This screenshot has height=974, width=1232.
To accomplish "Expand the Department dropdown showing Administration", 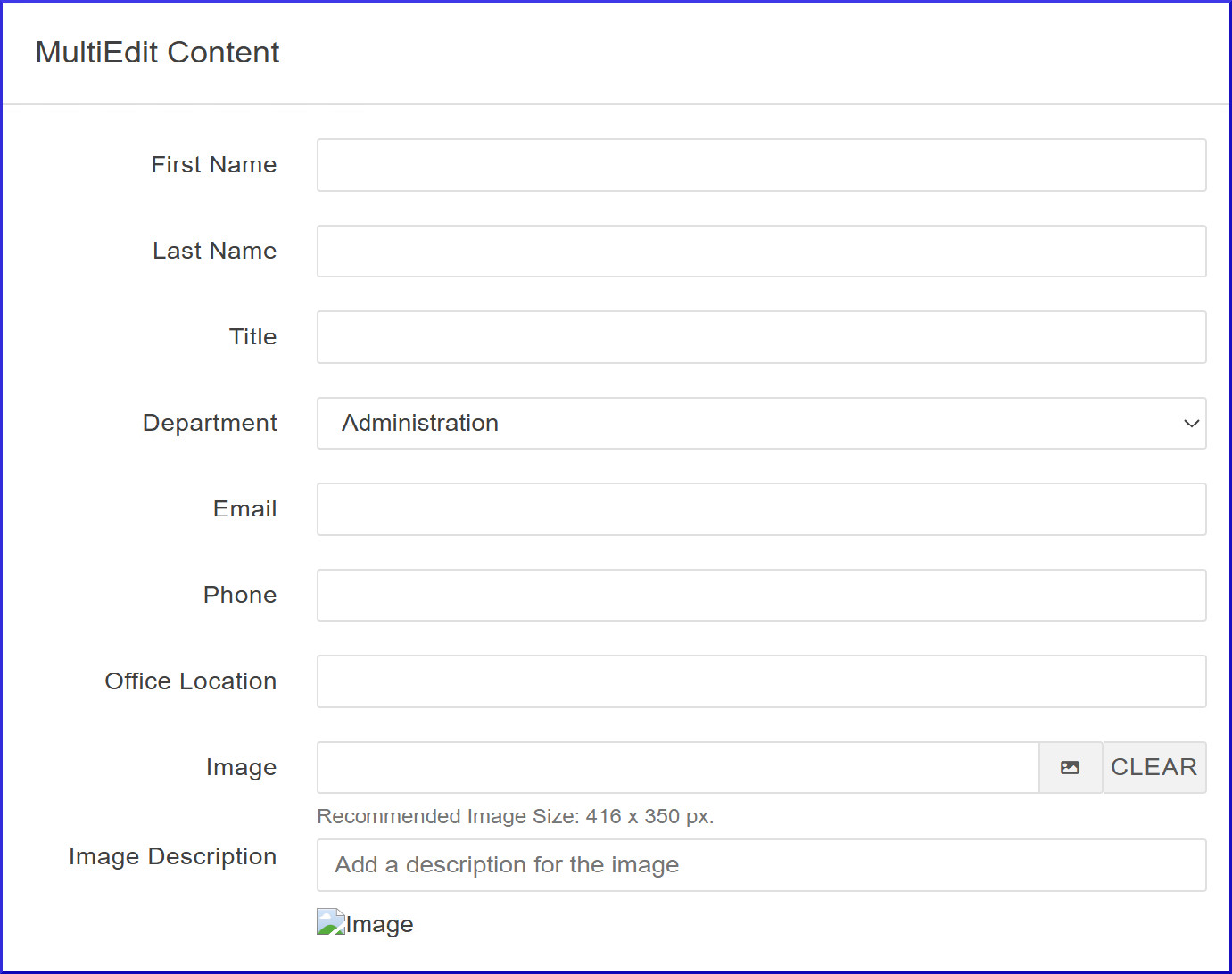I will 761,423.
